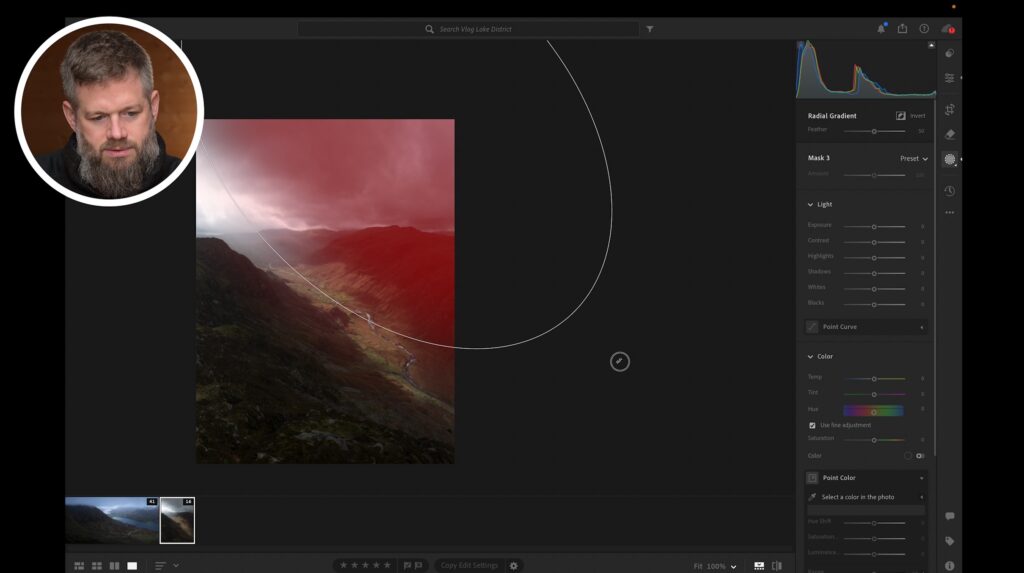The image size is (1024, 573).
Task: Click the Exposure slider handle
Action: coord(873,226)
